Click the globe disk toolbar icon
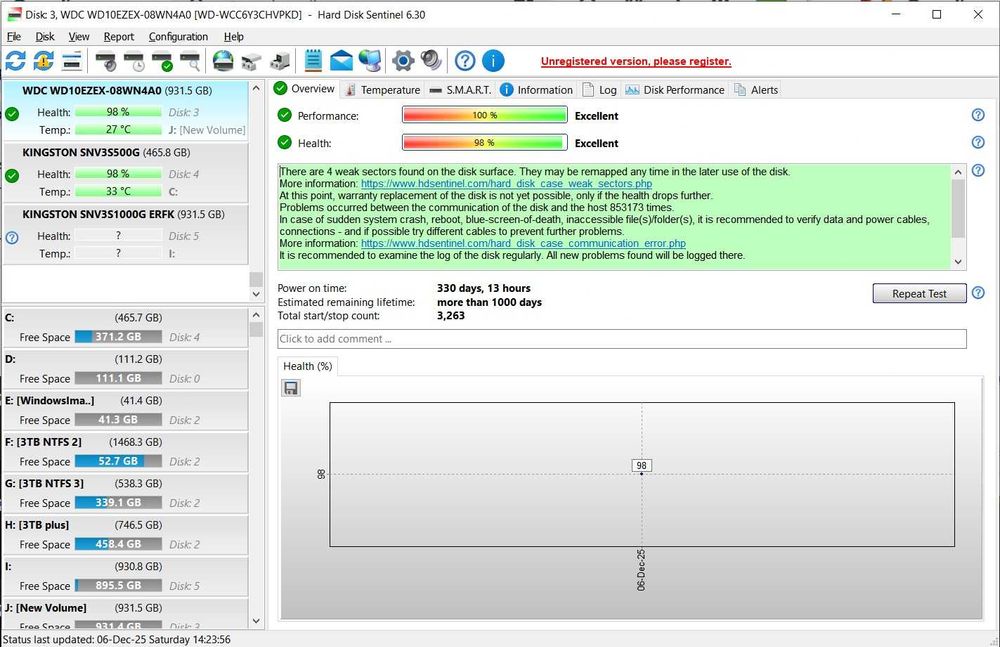Screen dimensions: 1000x647 (223, 61)
